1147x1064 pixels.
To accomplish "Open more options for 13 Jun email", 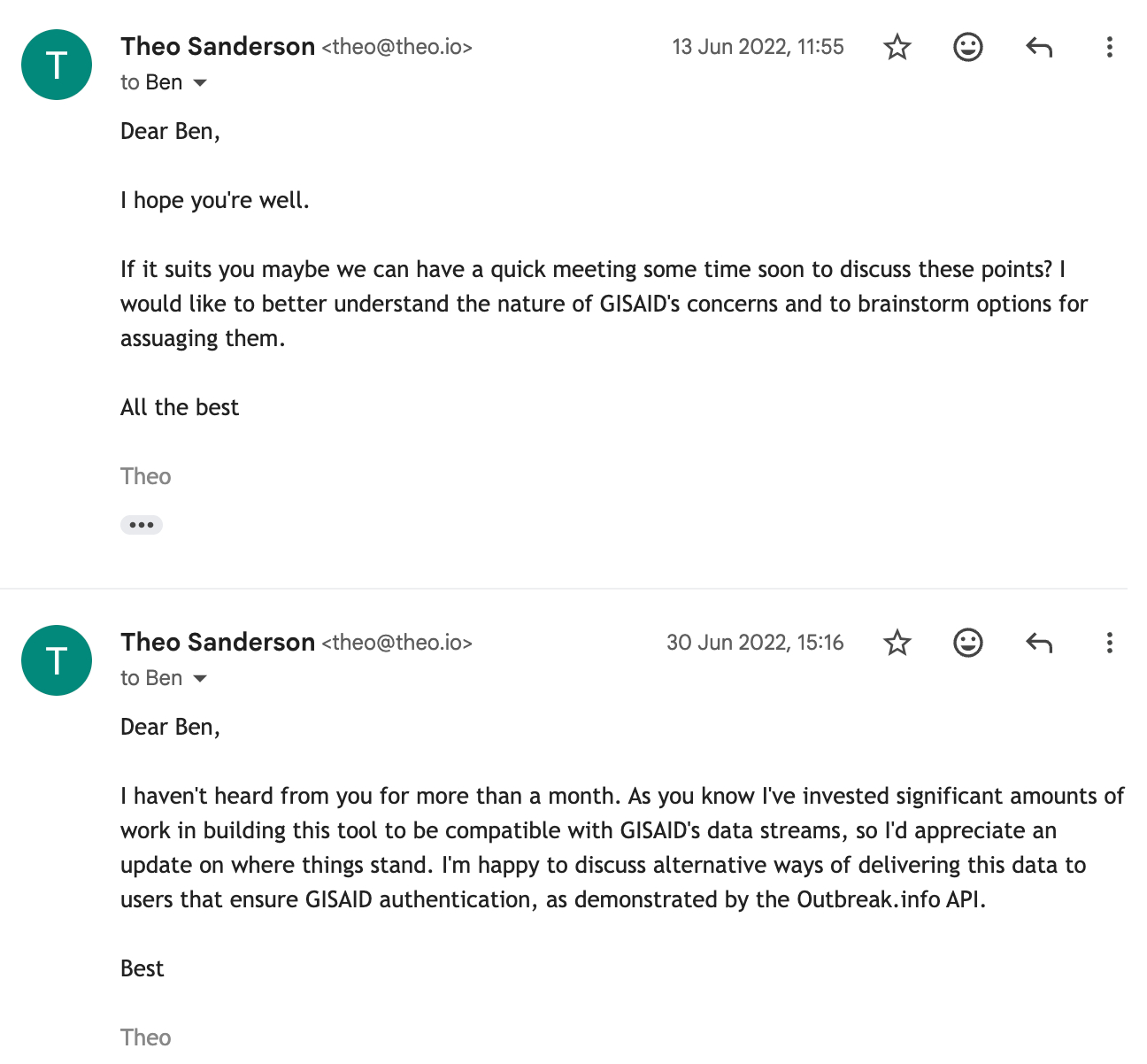I will click(1109, 47).
